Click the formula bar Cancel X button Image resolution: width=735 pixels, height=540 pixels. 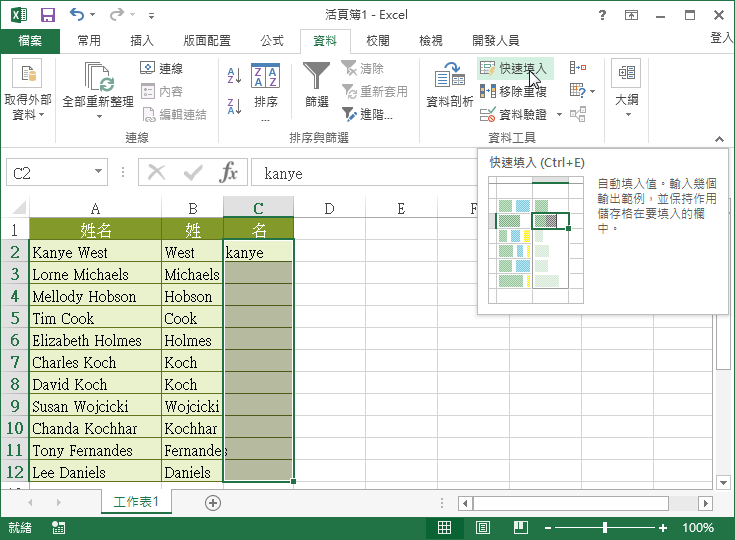coord(156,172)
